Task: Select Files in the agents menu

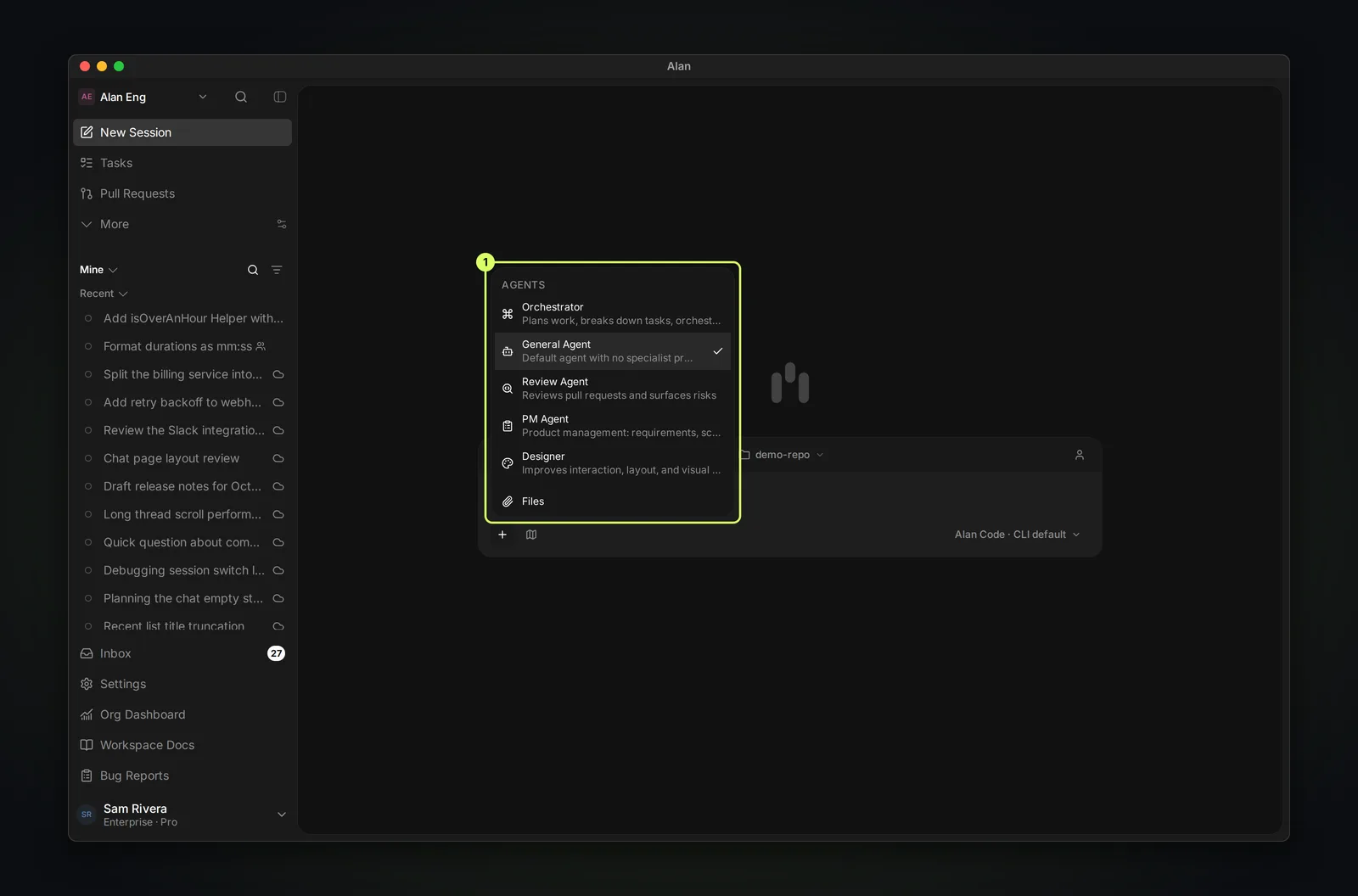Action: coord(613,501)
